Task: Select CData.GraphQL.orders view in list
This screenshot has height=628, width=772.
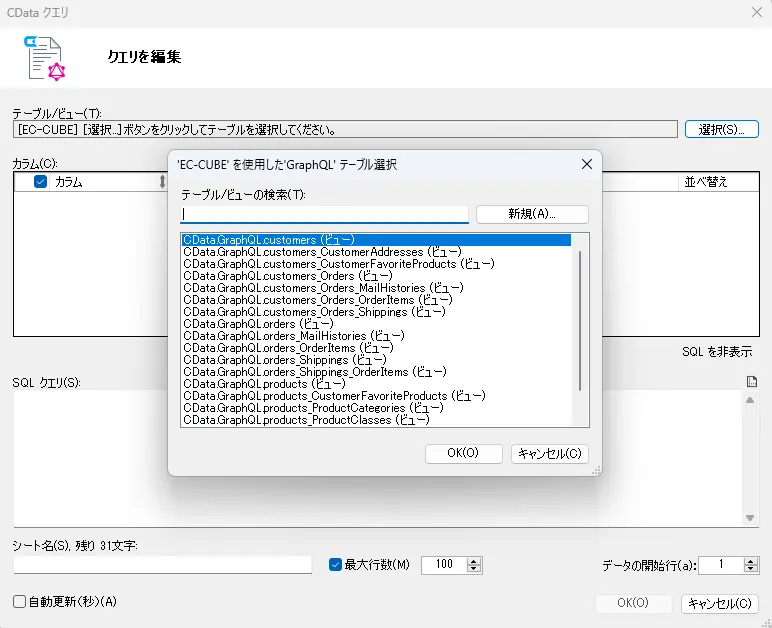Action: [258, 324]
